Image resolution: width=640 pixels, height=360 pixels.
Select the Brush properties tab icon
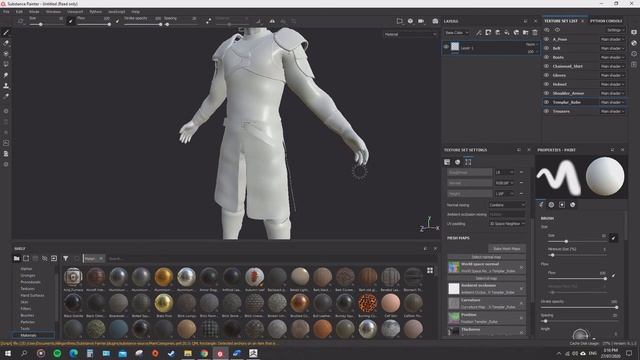pos(541,204)
